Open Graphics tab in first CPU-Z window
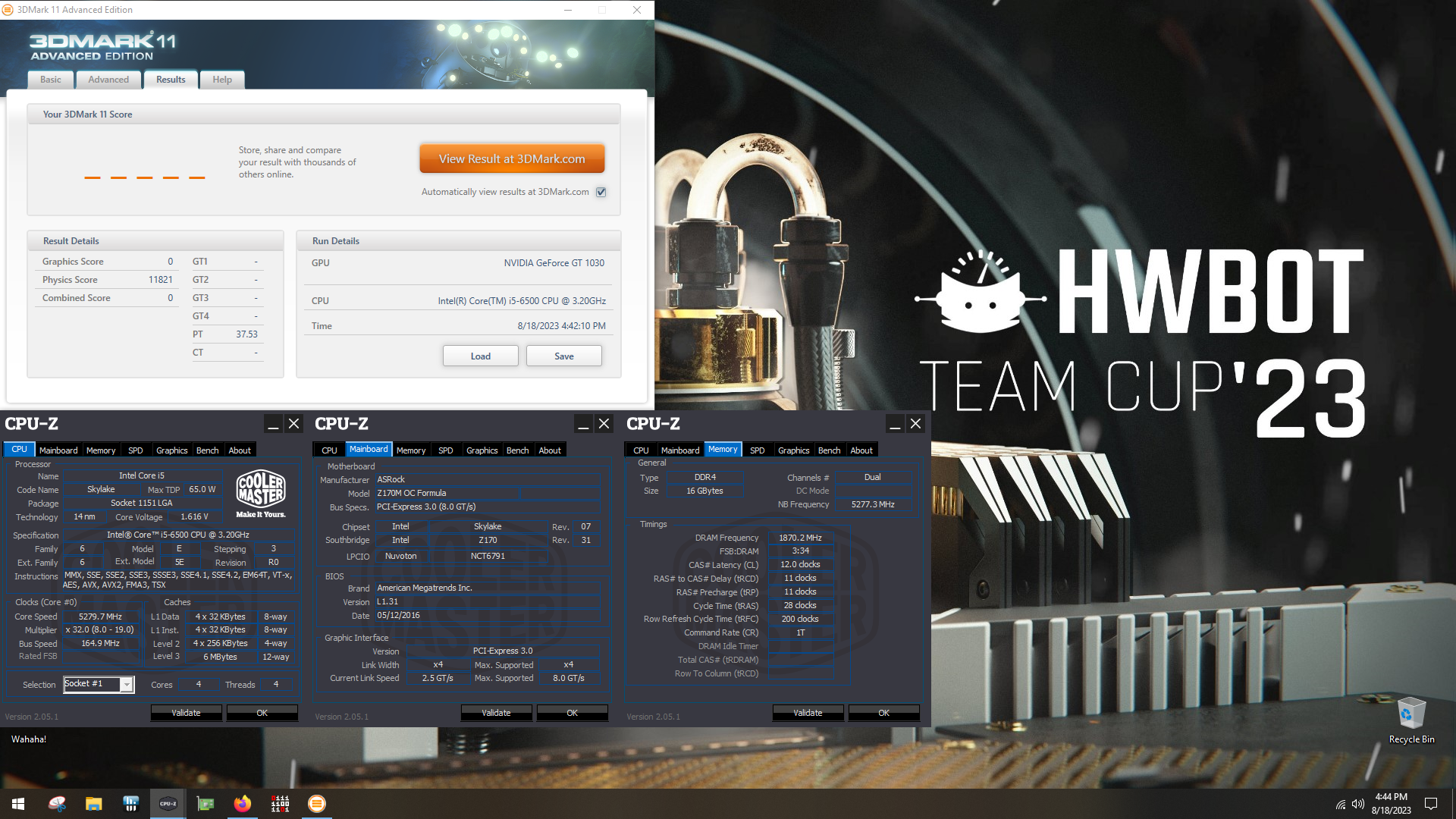The image size is (1456, 819). click(x=172, y=450)
